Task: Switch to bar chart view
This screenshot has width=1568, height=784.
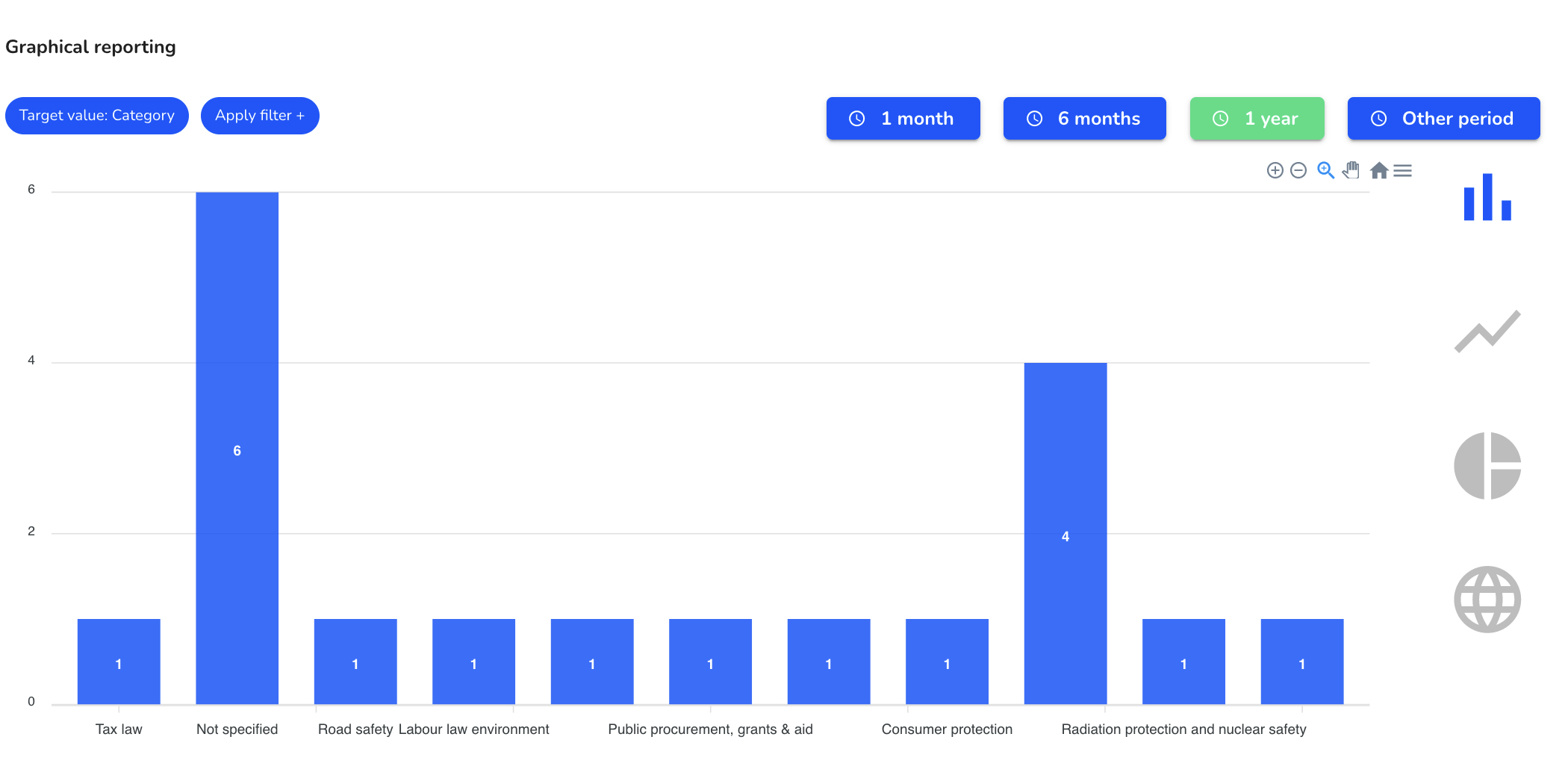Action: 1487,197
